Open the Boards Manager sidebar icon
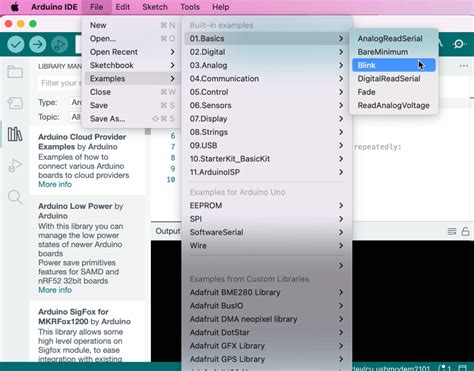 (x=15, y=103)
